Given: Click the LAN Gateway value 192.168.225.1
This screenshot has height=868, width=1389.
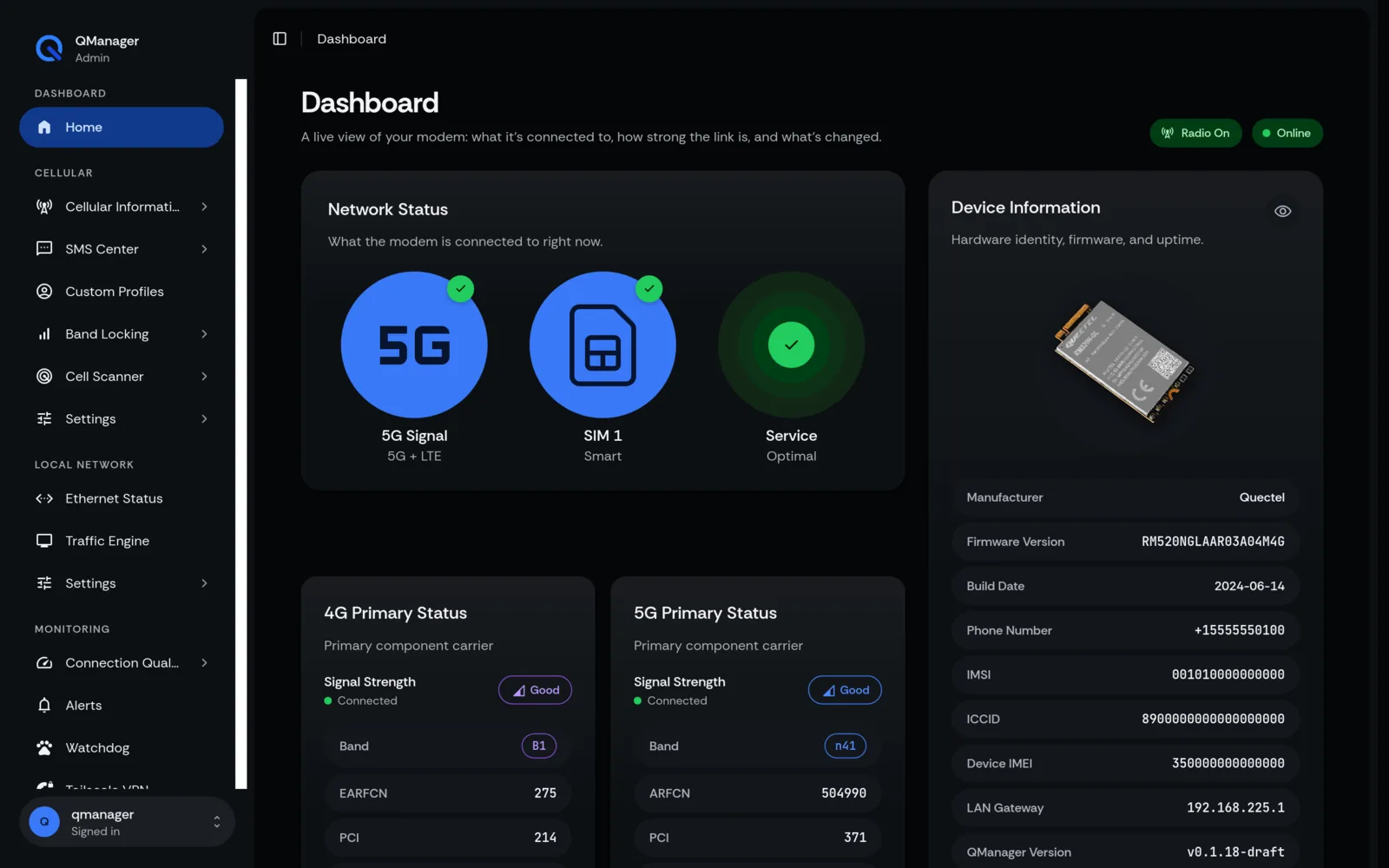Looking at the screenshot, I should click(x=1235, y=808).
